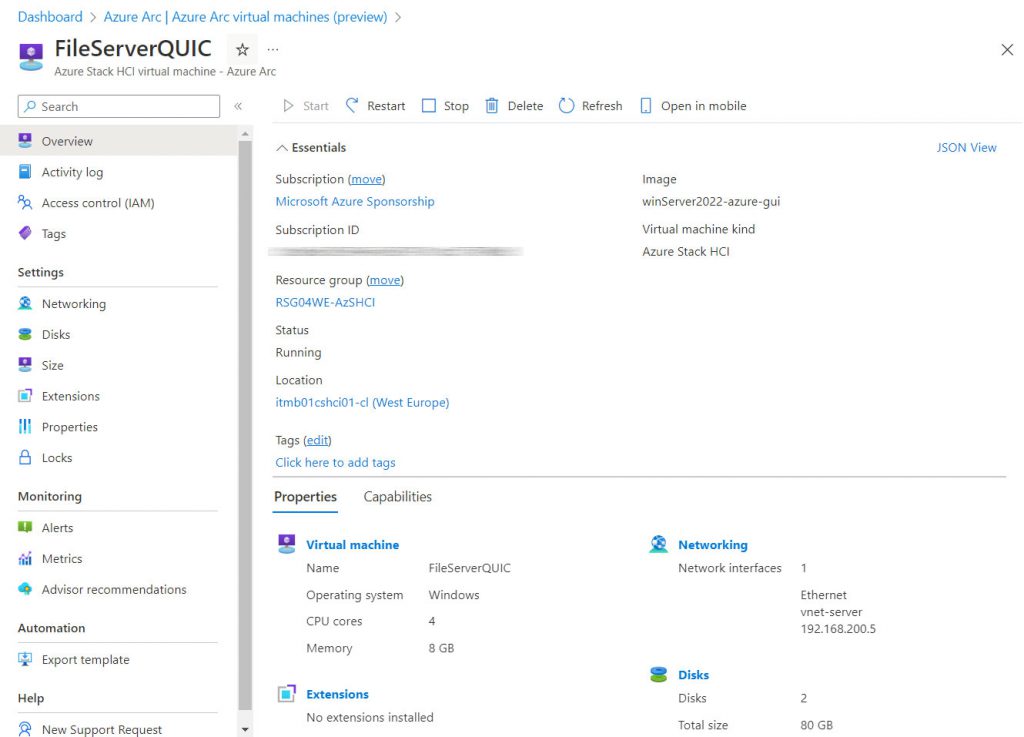Click 'Click here to add tags' link

(335, 462)
